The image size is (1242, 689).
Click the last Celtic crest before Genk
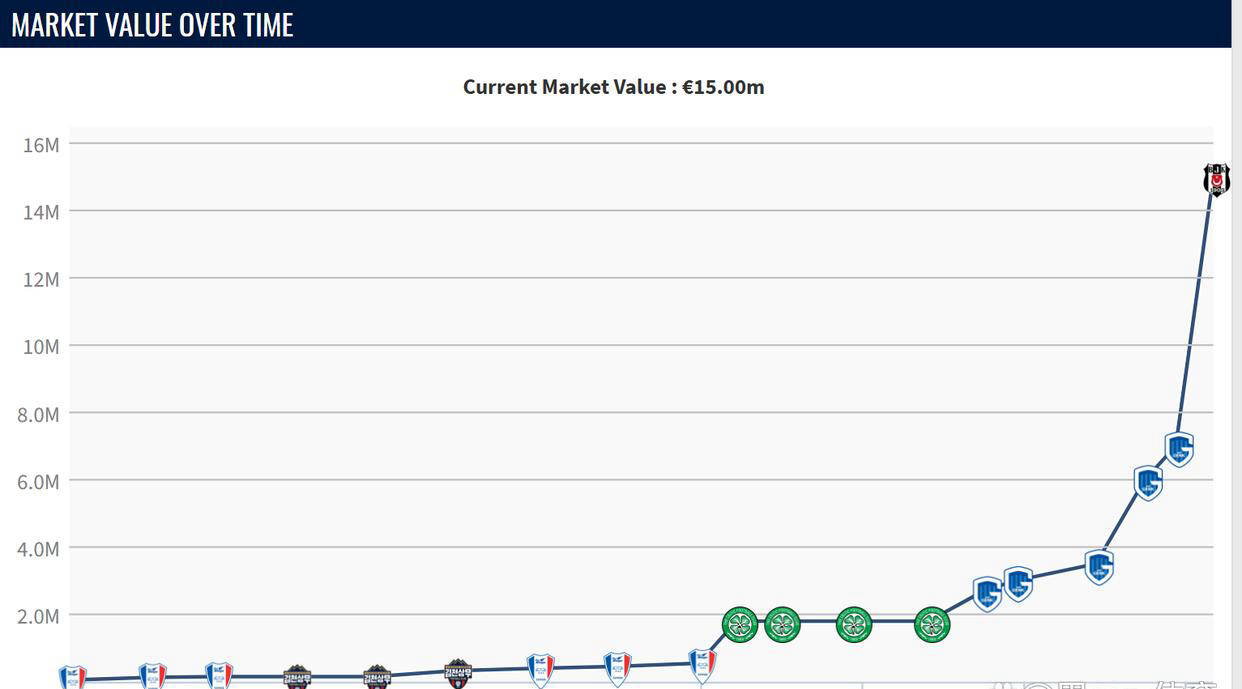[x=932, y=625]
